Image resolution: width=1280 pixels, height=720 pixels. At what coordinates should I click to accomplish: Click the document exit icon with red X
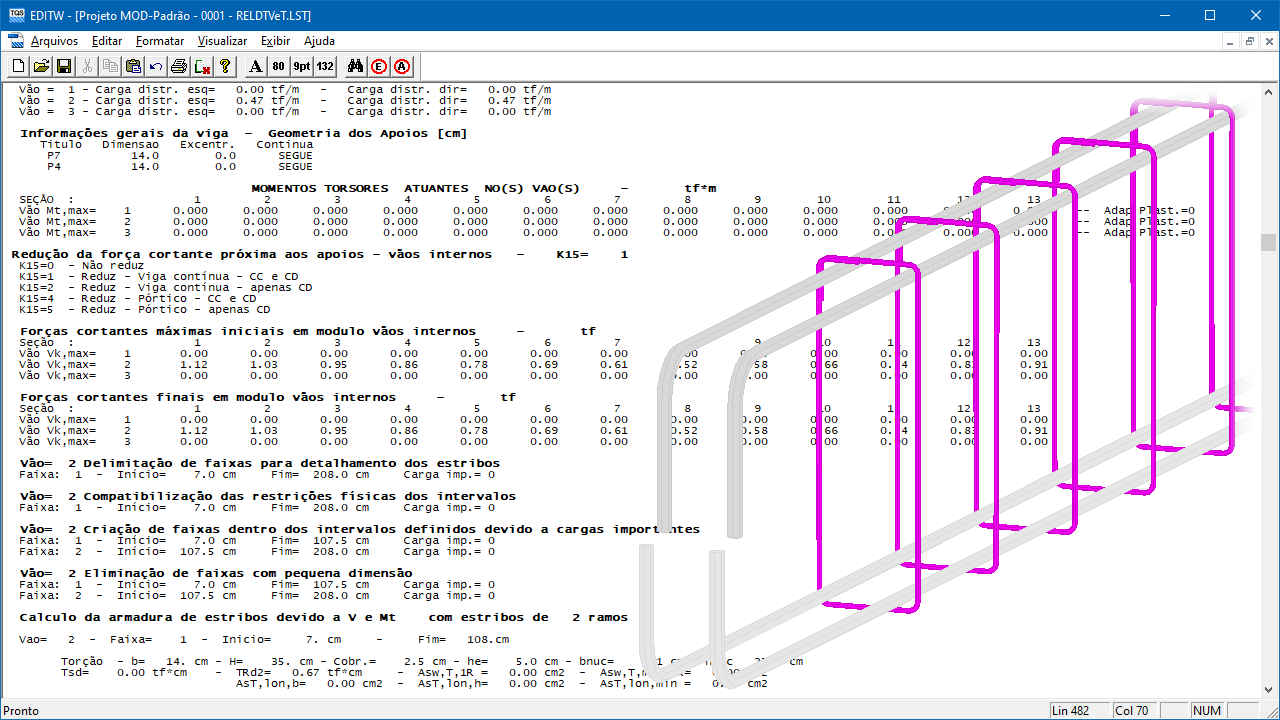[x=202, y=66]
